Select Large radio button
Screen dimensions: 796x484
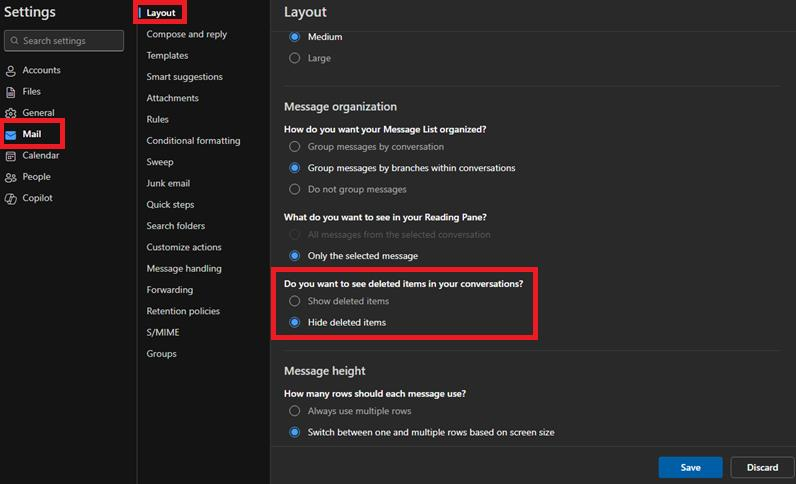pos(294,58)
